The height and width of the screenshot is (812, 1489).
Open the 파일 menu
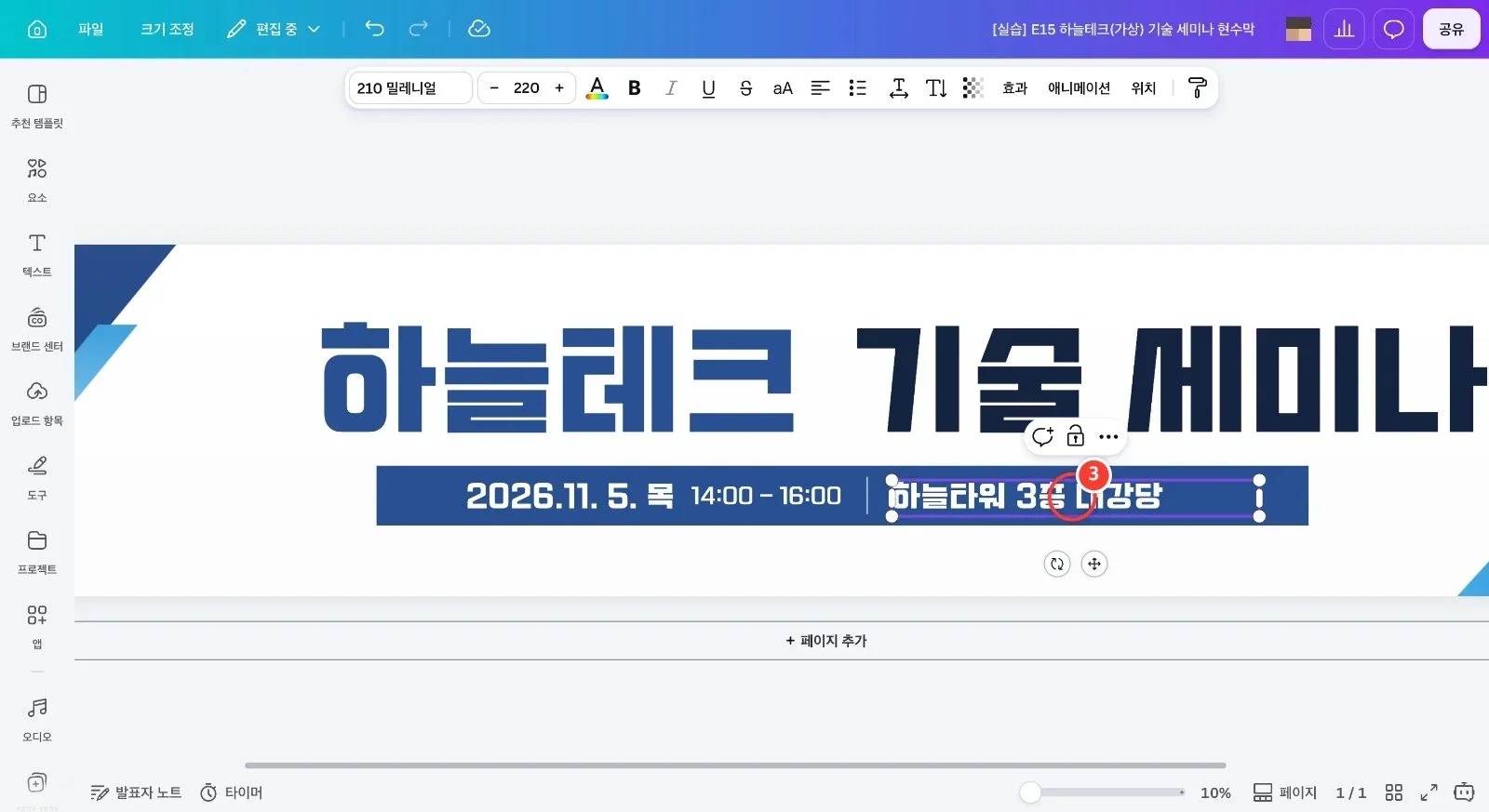click(90, 29)
